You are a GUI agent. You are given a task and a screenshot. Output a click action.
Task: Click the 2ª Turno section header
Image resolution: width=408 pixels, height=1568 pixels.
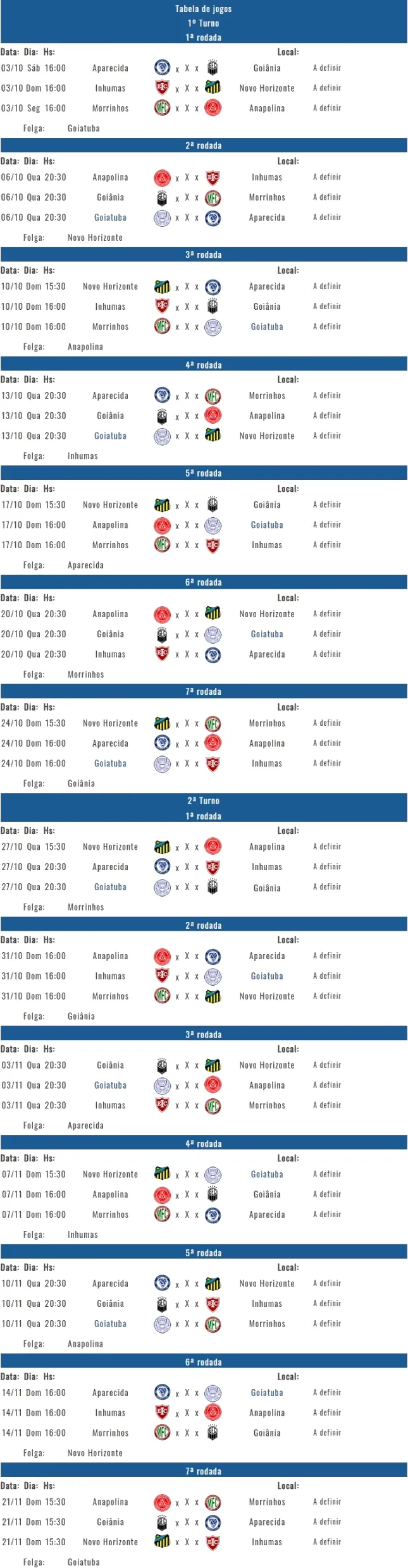[x=204, y=800]
